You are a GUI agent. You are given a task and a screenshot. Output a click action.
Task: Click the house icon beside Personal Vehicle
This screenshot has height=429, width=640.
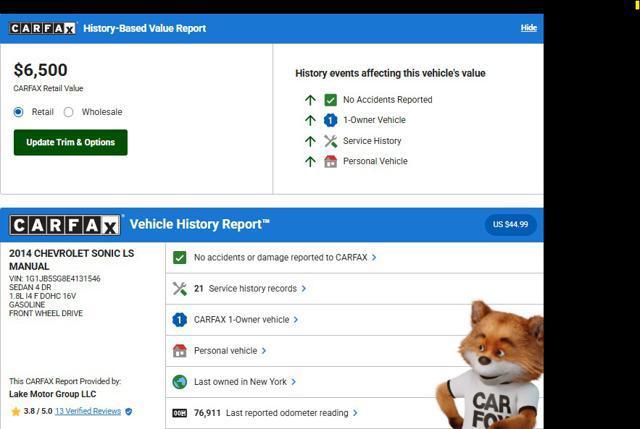coord(330,161)
